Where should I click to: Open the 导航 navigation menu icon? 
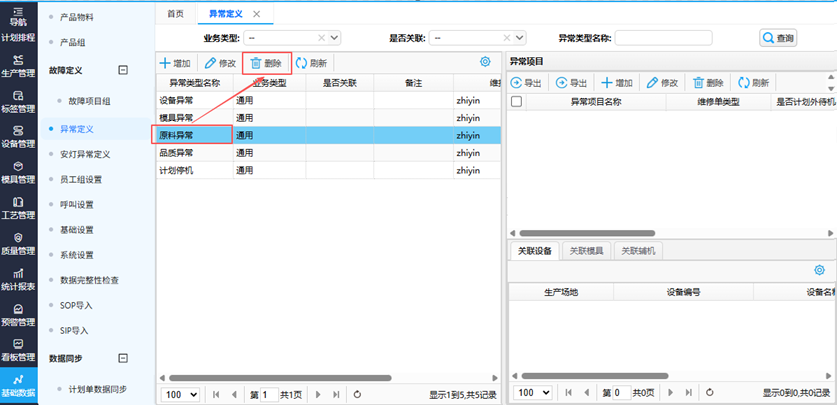click(x=18, y=17)
